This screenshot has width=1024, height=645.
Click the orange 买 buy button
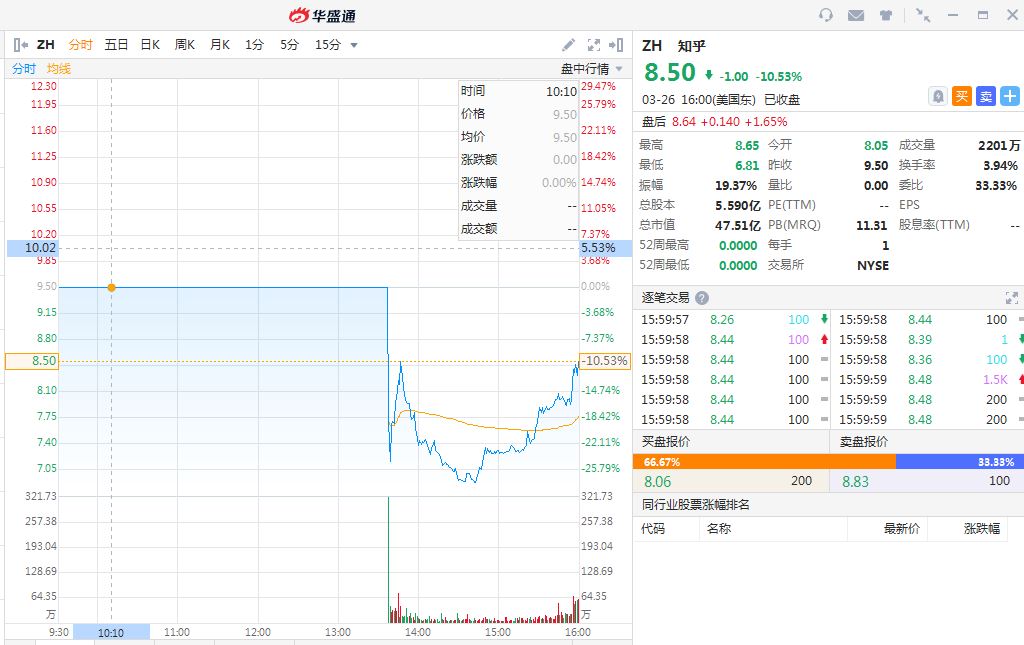(x=962, y=96)
